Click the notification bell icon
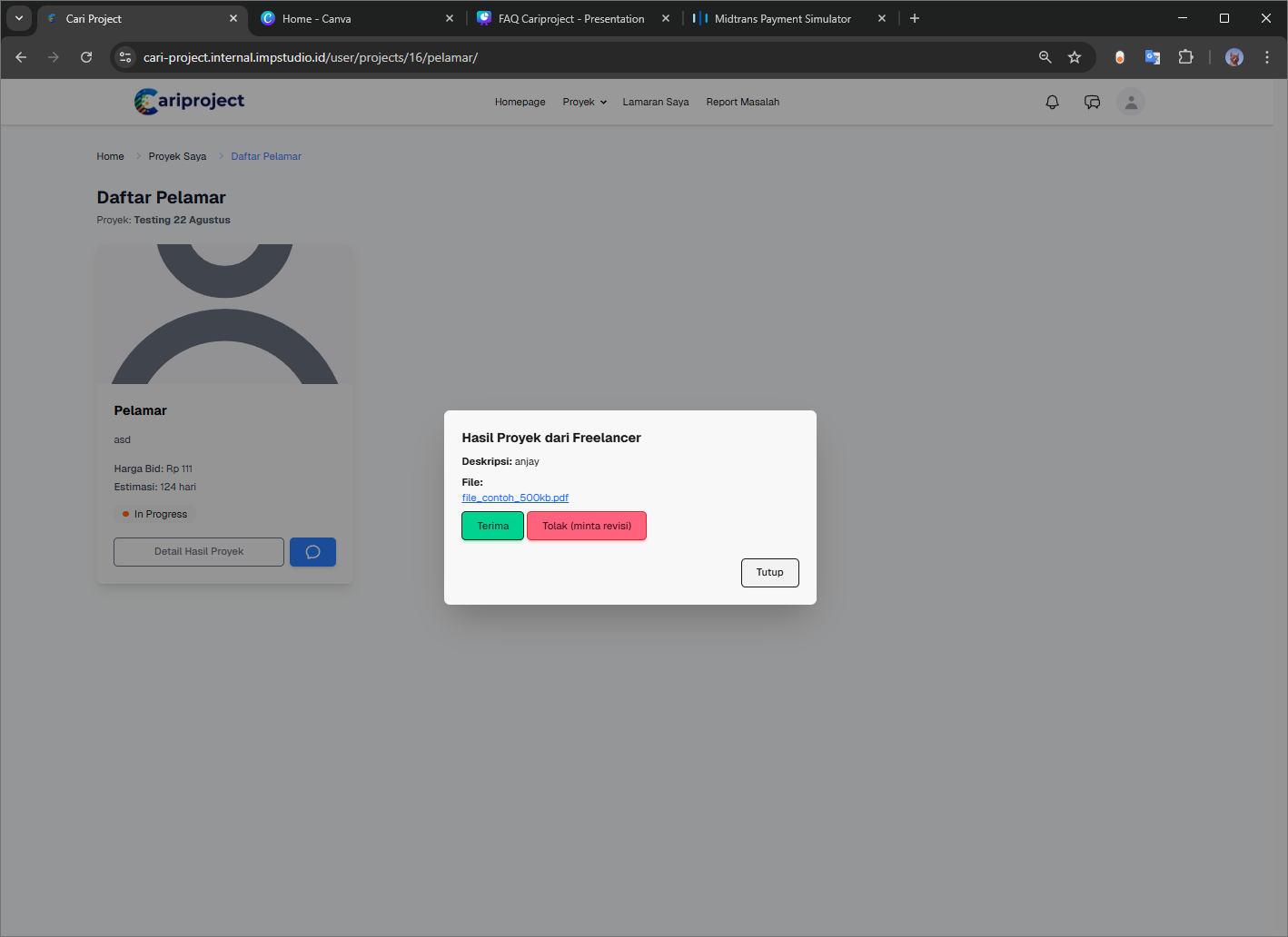 pos(1052,103)
